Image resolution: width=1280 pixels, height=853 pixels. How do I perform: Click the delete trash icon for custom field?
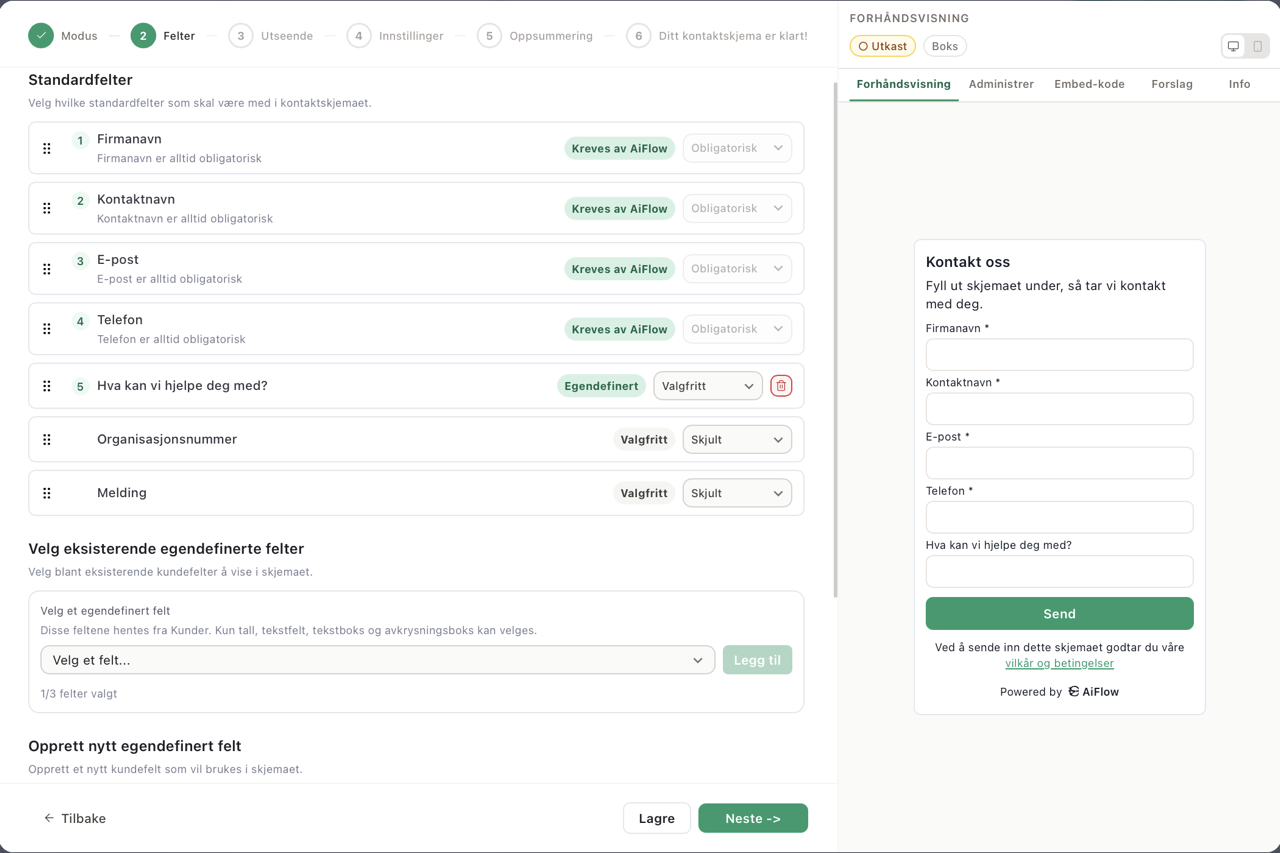coord(781,386)
